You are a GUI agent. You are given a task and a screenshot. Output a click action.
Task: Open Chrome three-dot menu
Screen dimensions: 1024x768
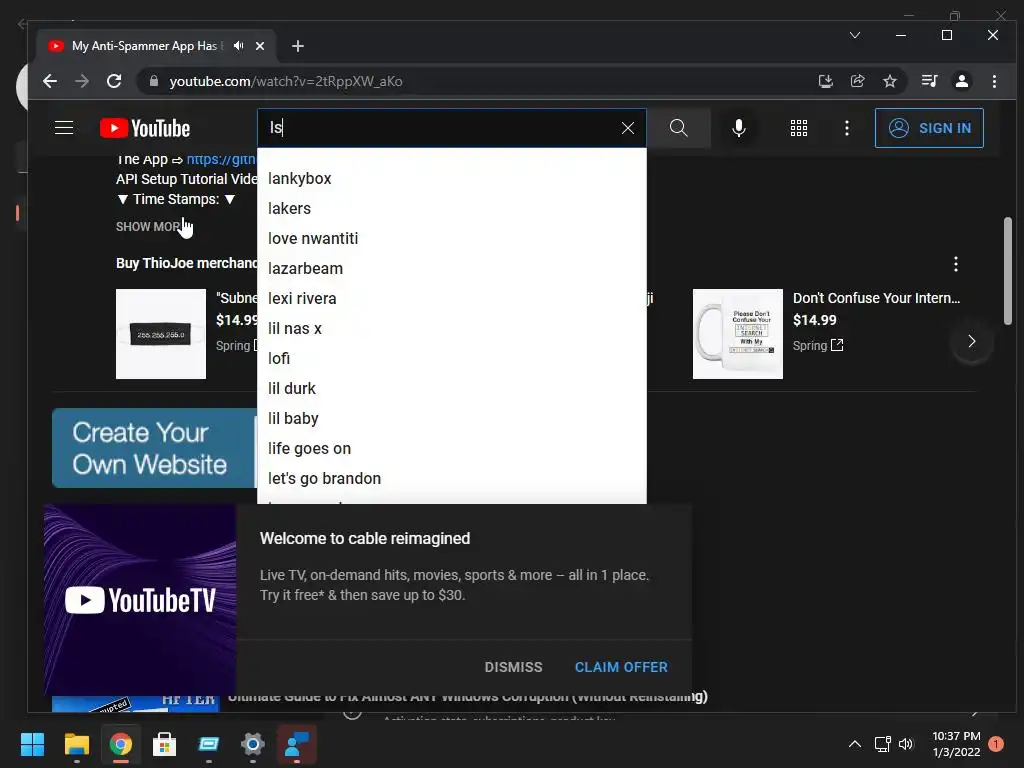994,81
